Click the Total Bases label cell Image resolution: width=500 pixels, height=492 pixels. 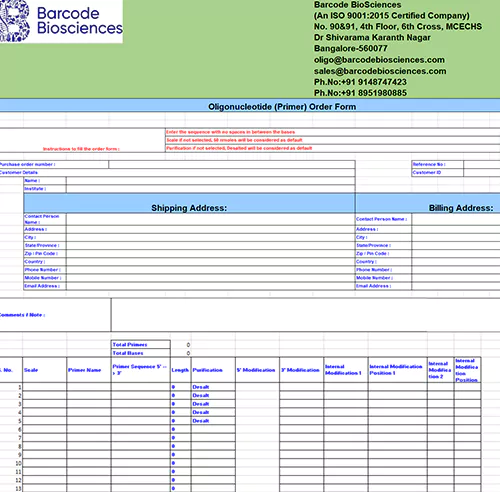coord(141,353)
